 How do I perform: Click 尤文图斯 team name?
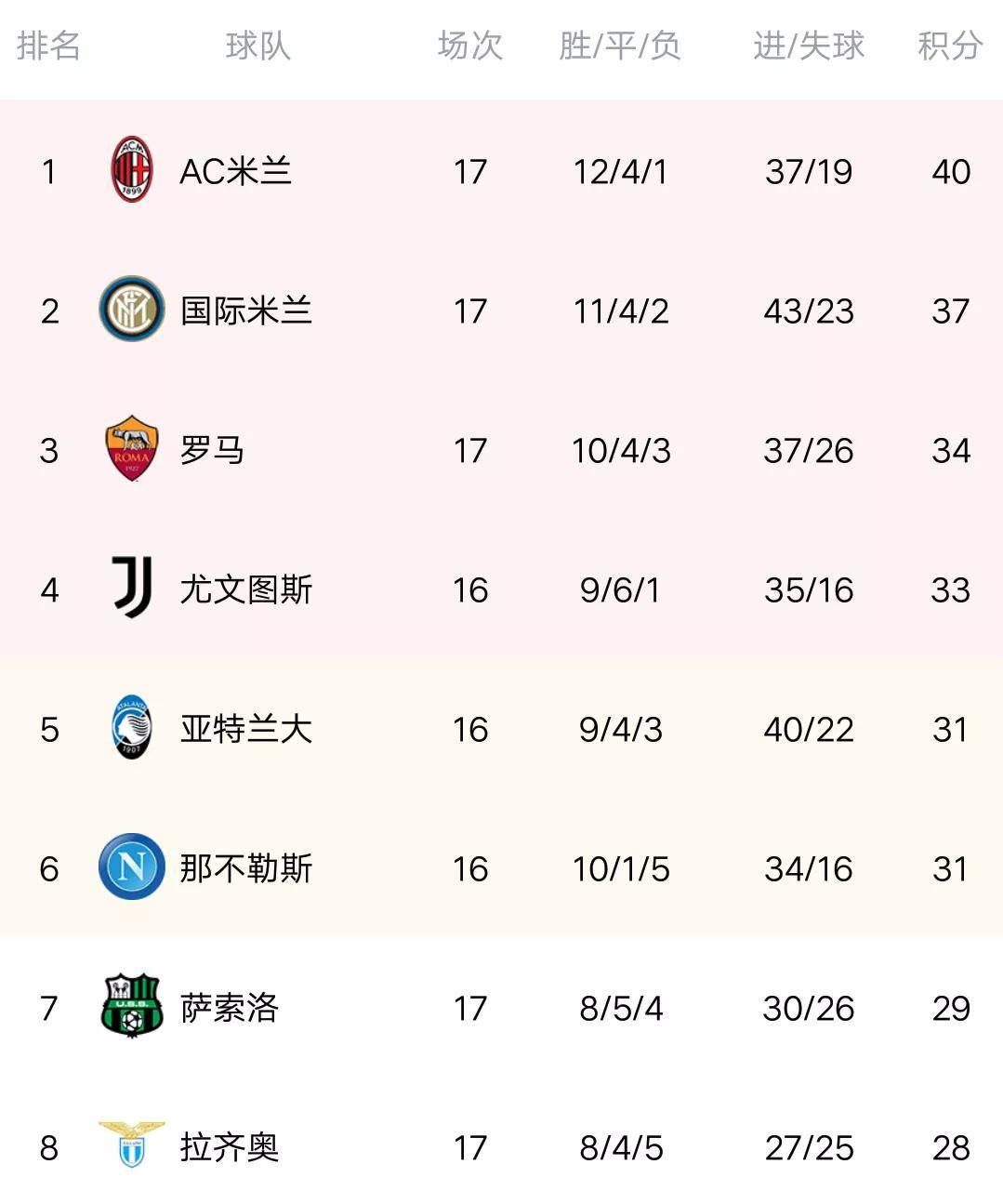[x=246, y=589]
